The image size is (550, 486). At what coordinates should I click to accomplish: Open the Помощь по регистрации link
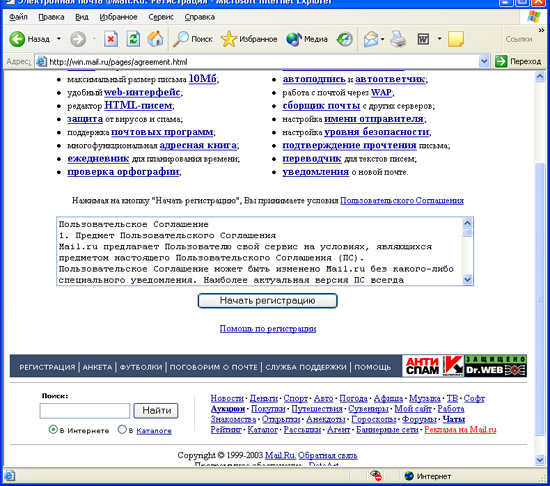coord(268,329)
